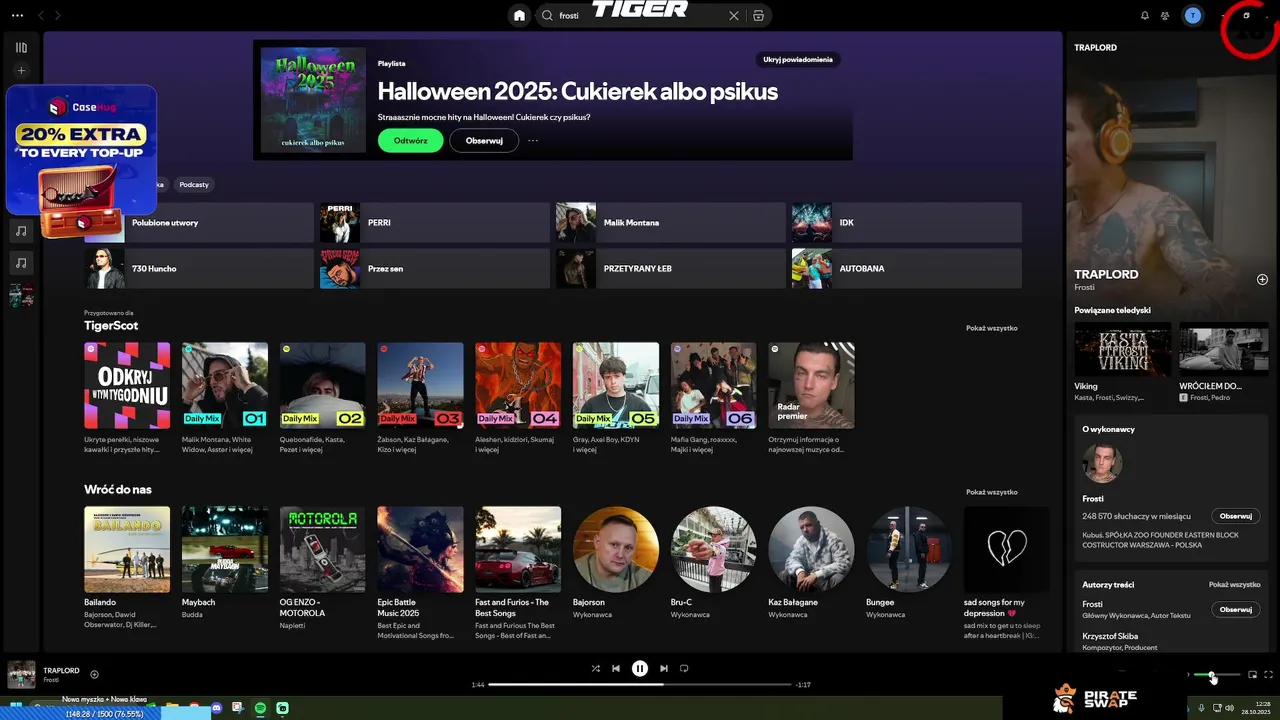The image size is (1280, 720).
Task: Open the mini player icon
Action: point(1252,675)
